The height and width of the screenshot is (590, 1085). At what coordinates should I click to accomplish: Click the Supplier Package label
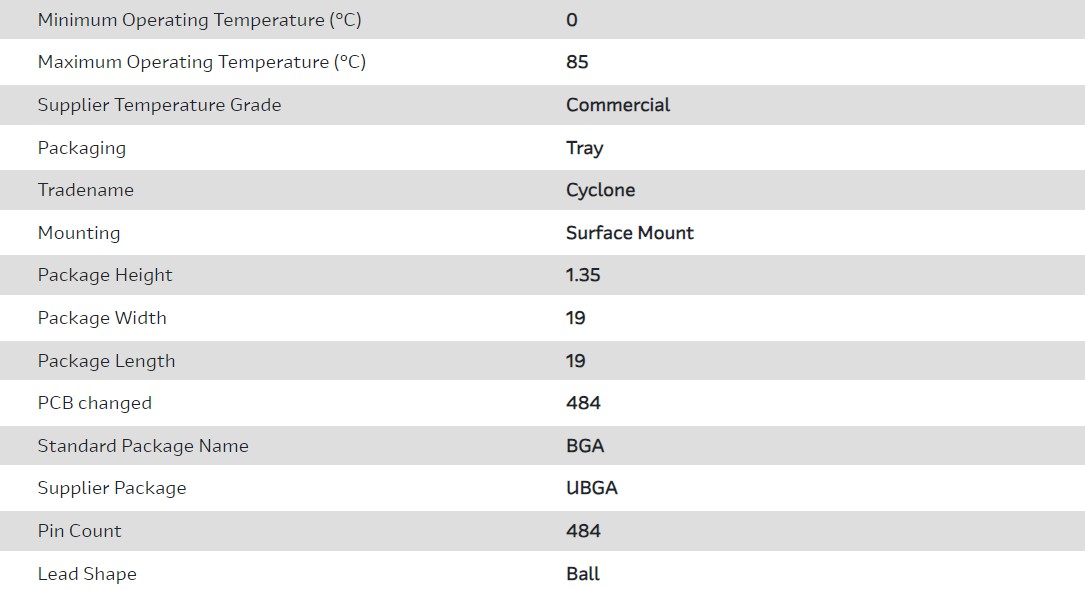[x=112, y=488]
